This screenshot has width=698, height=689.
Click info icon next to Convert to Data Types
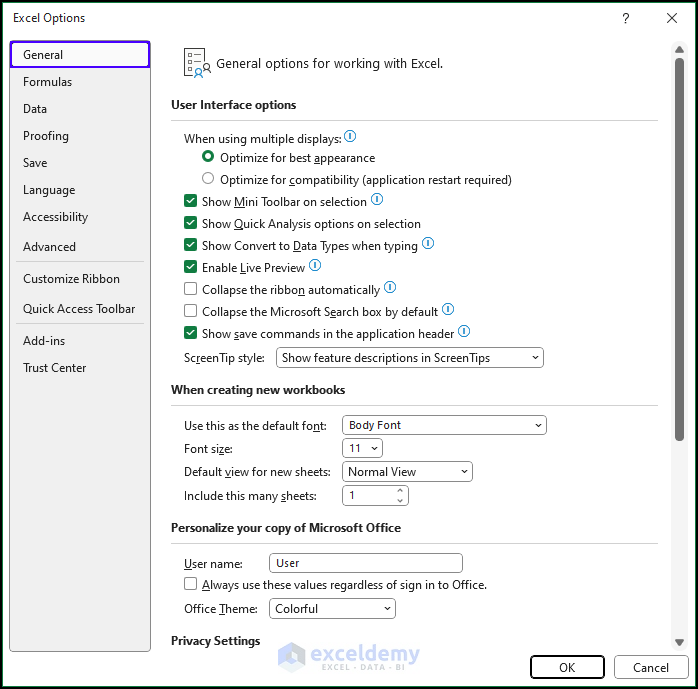[x=428, y=243]
